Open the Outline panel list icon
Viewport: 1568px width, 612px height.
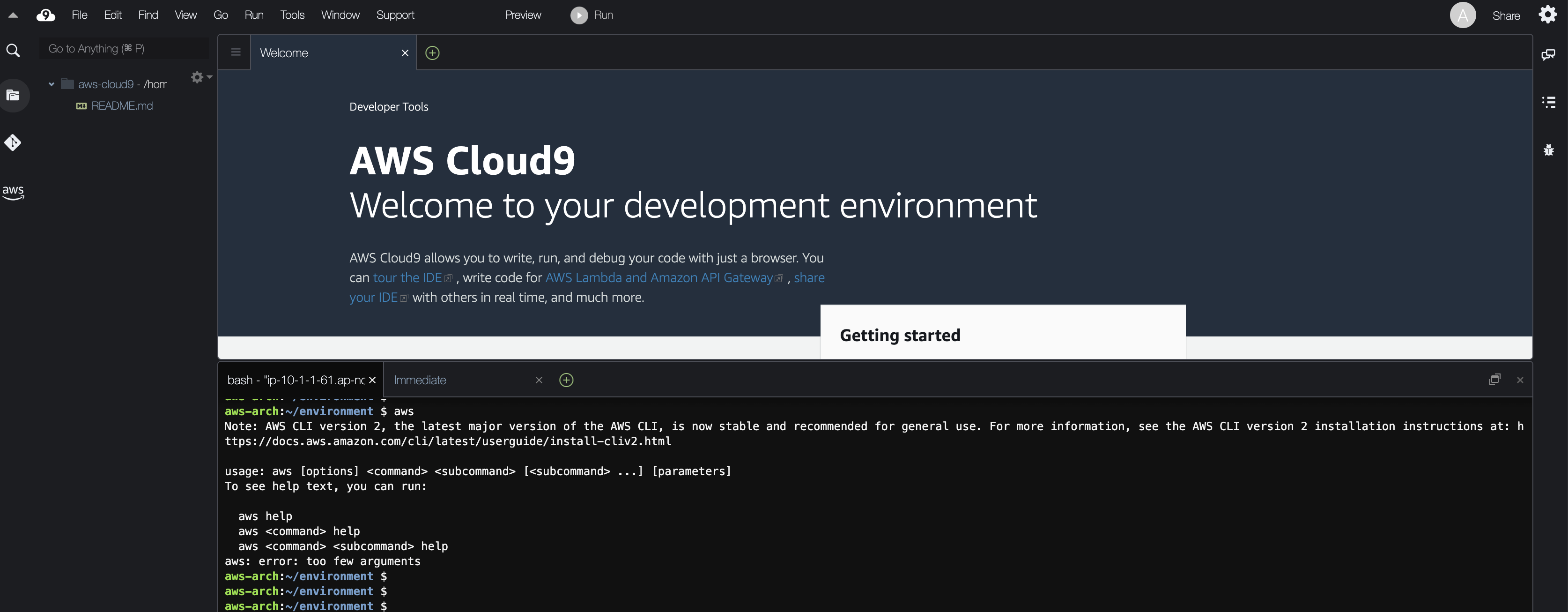[1548, 102]
